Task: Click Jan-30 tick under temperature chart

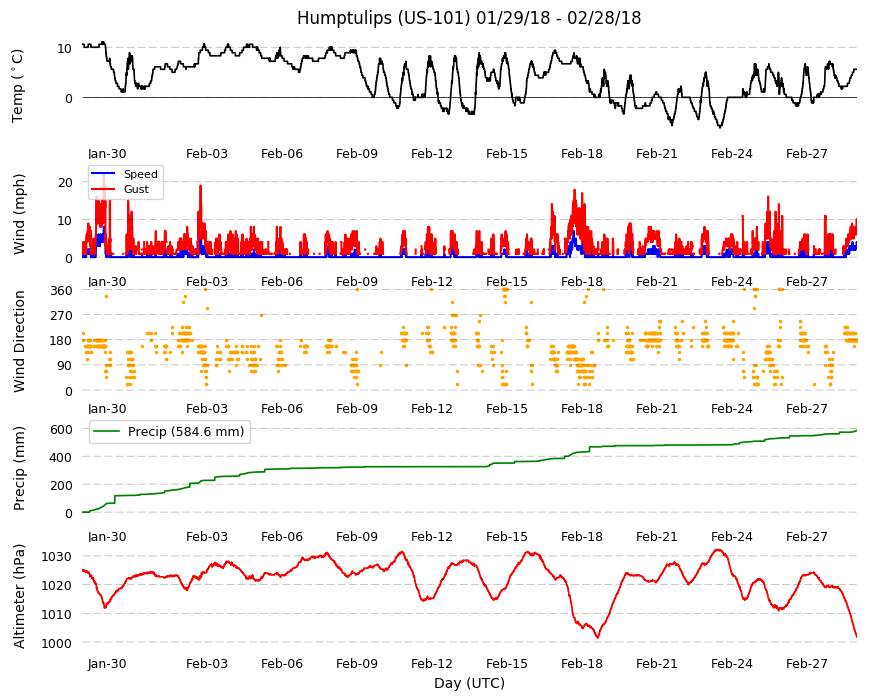Action: click(107, 154)
